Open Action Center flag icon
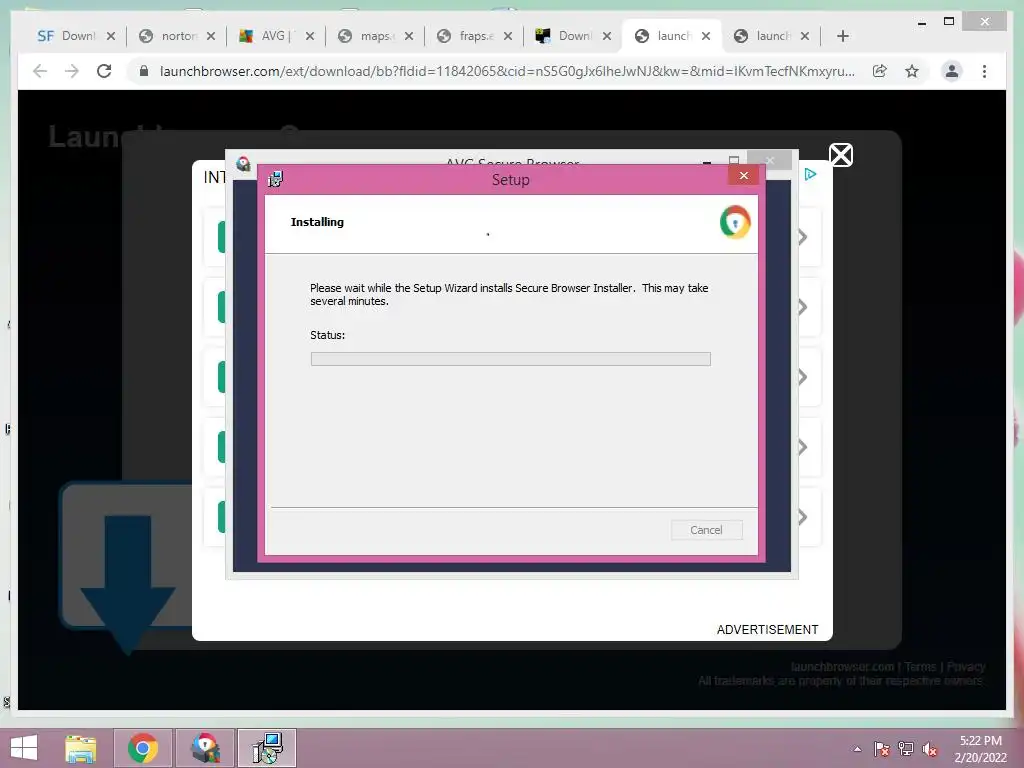This screenshot has width=1024, height=768. tap(881, 748)
